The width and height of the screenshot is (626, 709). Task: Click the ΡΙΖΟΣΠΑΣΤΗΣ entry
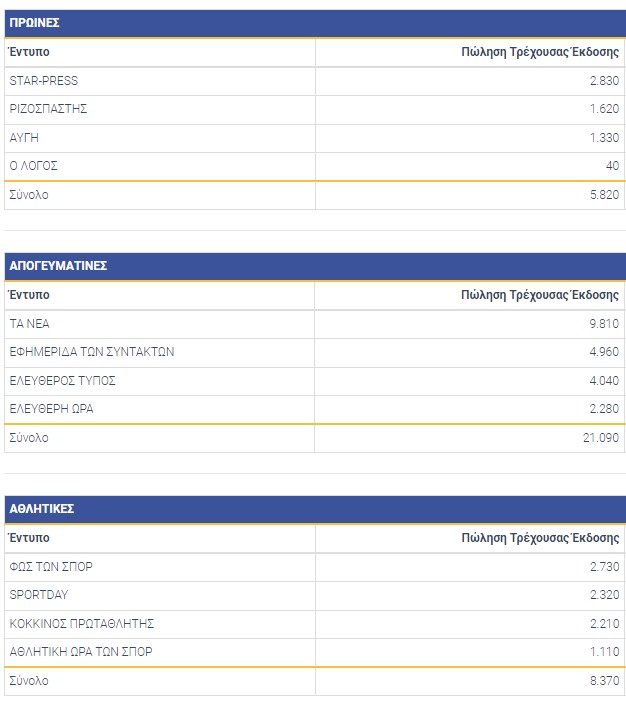coord(48,109)
